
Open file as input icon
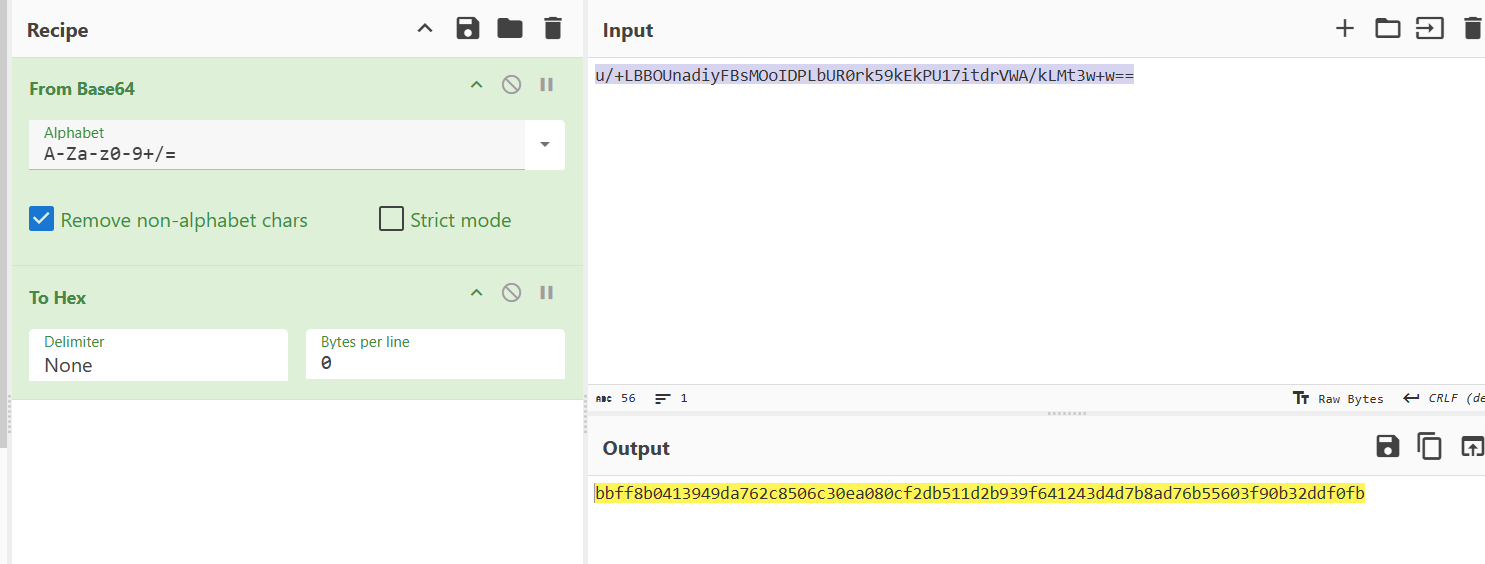click(1430, 29)
